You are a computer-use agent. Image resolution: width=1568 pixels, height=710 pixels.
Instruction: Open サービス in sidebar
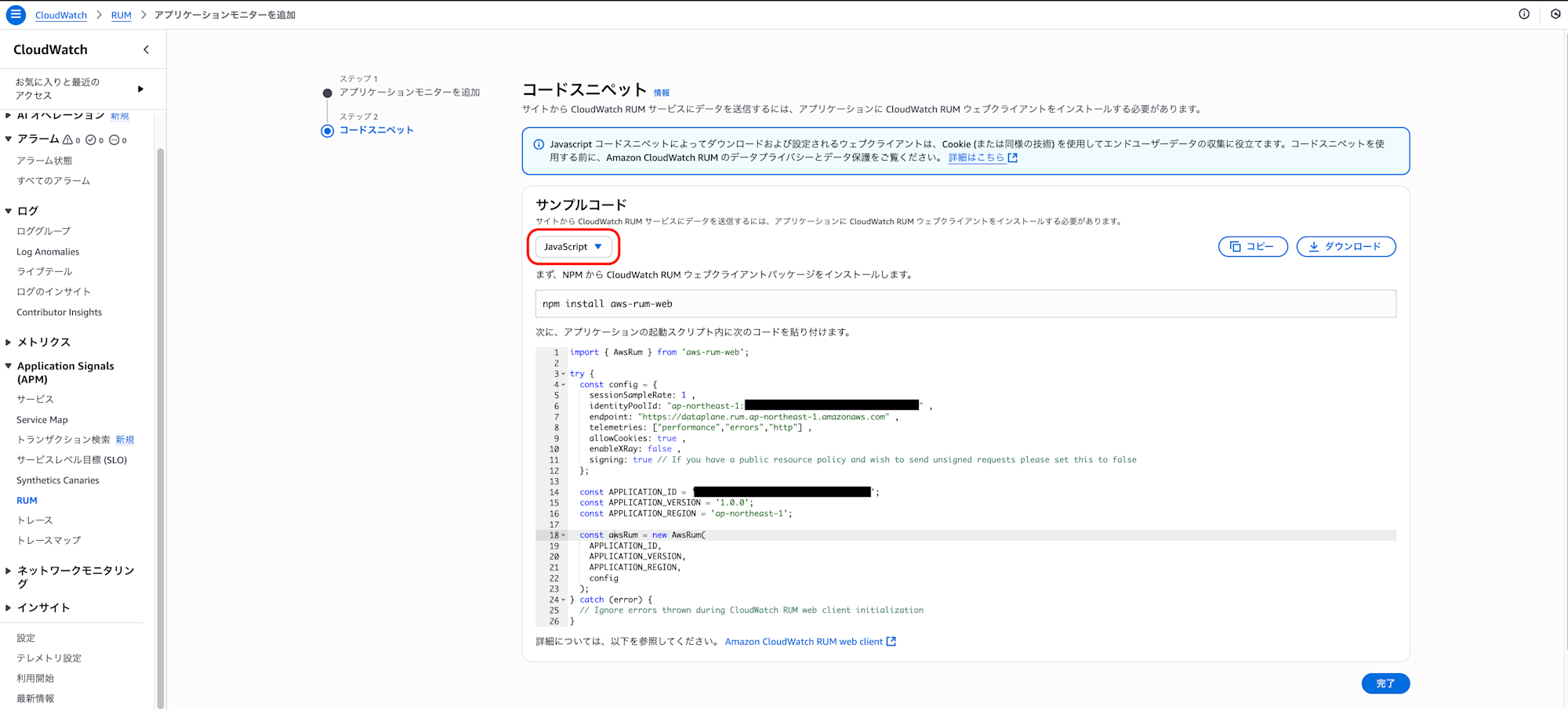[x=35, y=399]
